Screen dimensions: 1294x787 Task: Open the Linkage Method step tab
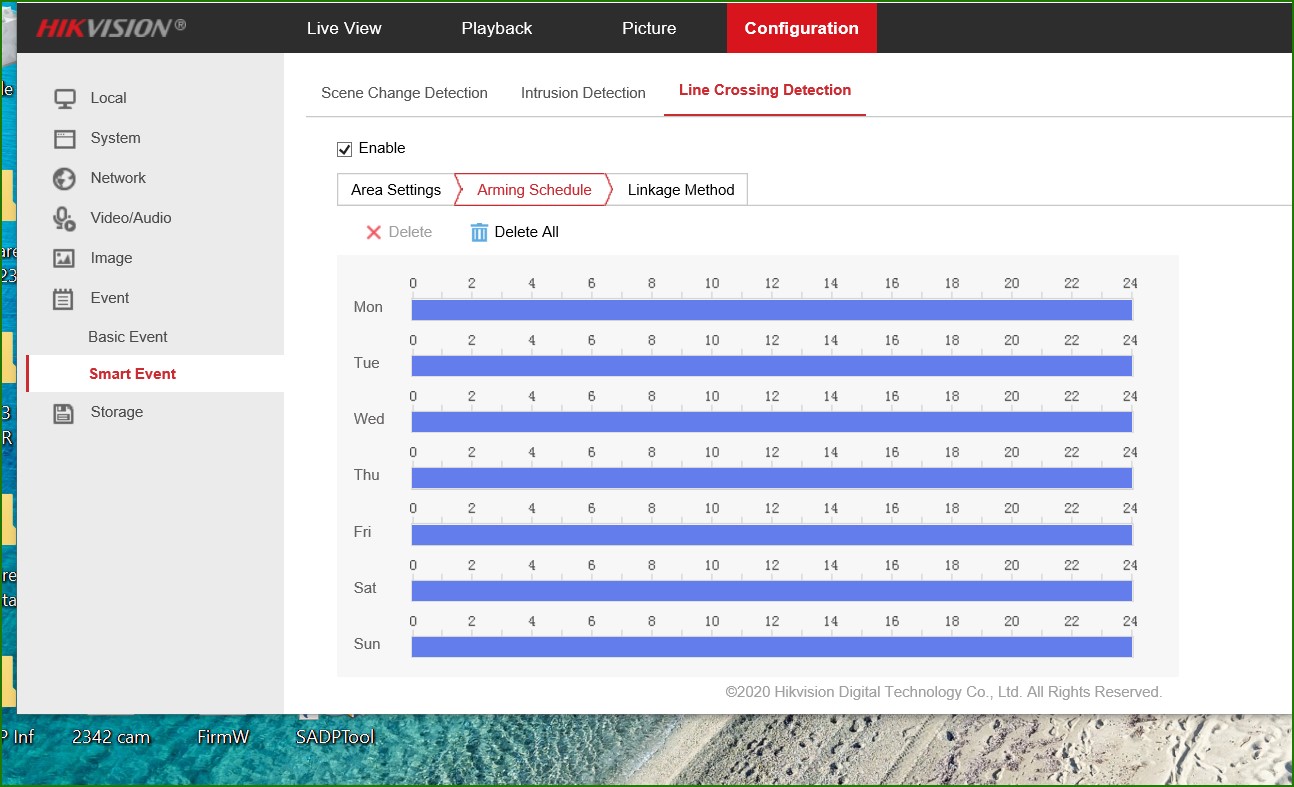coord(680,190)
